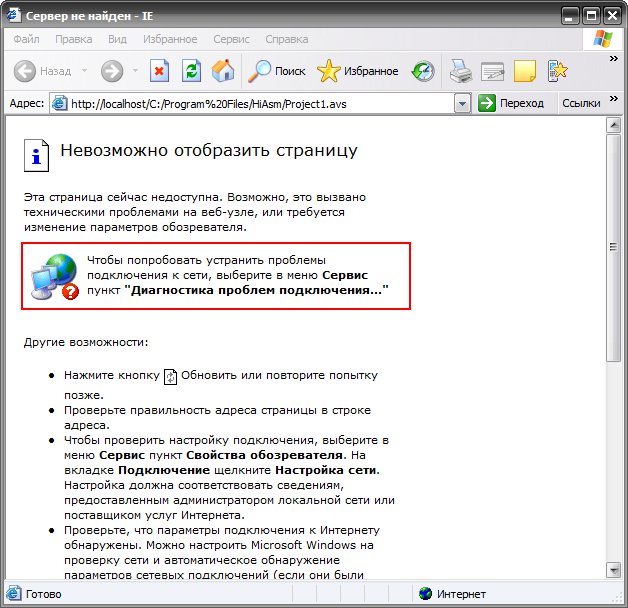Click the Refresh page toolbar icon
The height and width of the screenshot is (608, 628).
[x=191, y=71]
